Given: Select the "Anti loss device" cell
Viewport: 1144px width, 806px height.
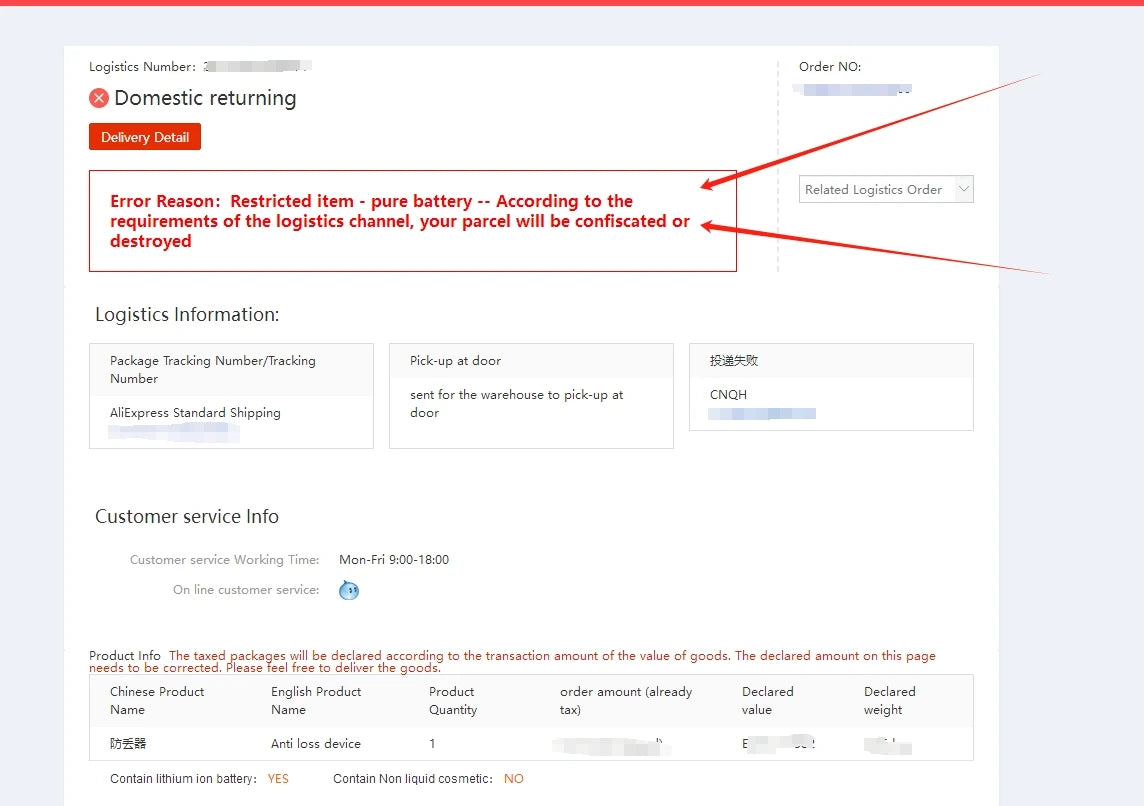Looking at the screenshot, I should pos(316,743).
